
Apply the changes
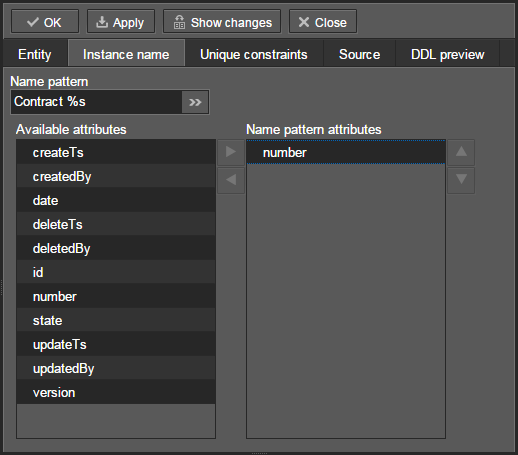click(x=121, y=21)
